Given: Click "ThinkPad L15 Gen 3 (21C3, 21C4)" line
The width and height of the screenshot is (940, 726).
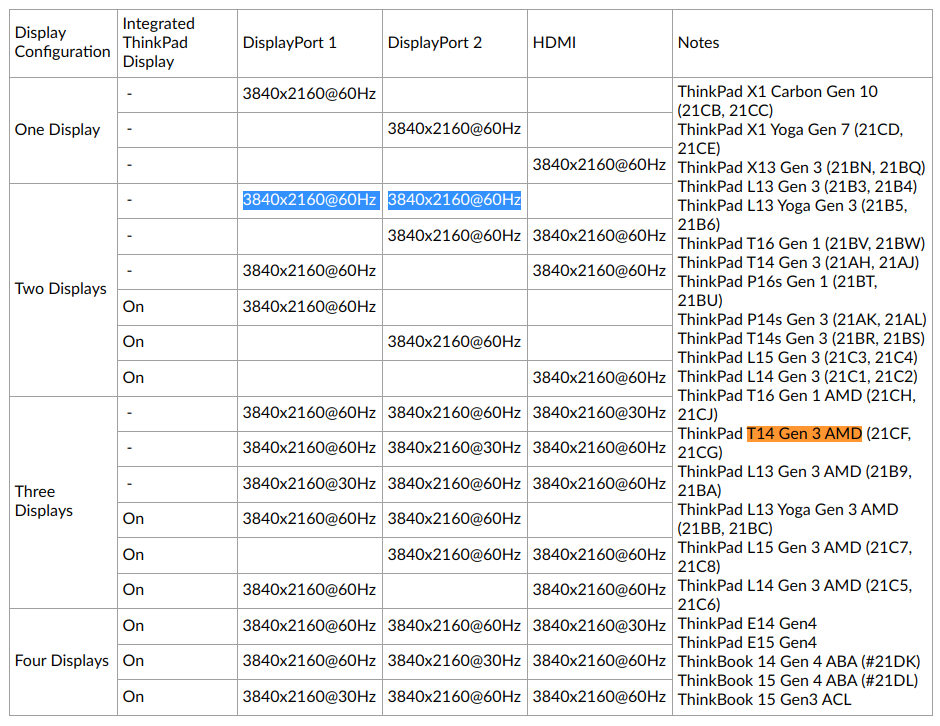Looking at the screenshot, I should [x=798, y=358].
